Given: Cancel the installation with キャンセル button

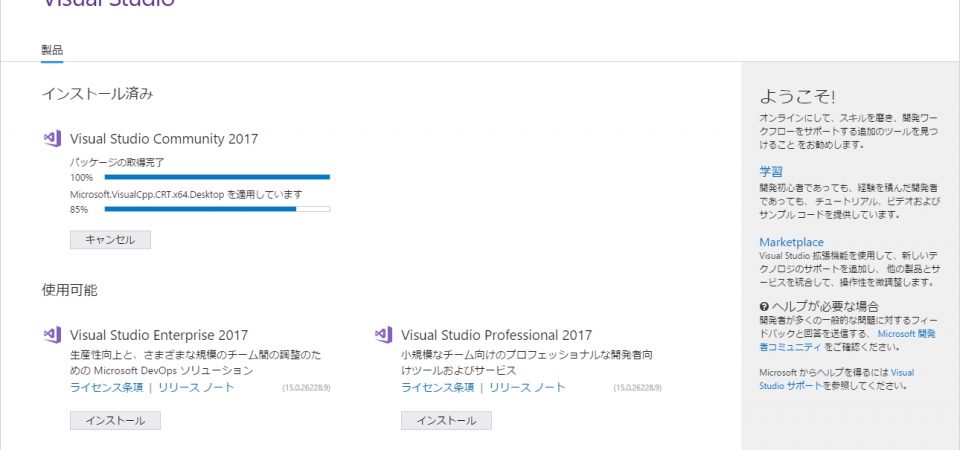Looking at the screenshot, I should click(110, 239).
